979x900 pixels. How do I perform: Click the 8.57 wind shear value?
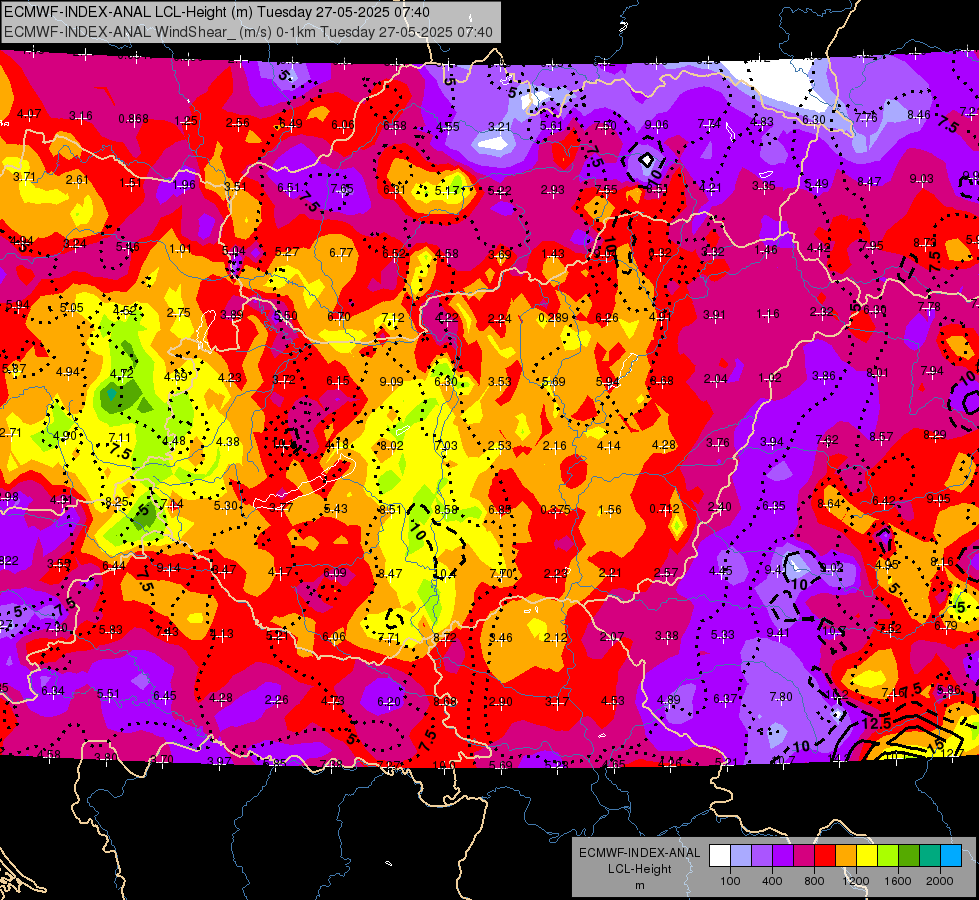(881, 437)
